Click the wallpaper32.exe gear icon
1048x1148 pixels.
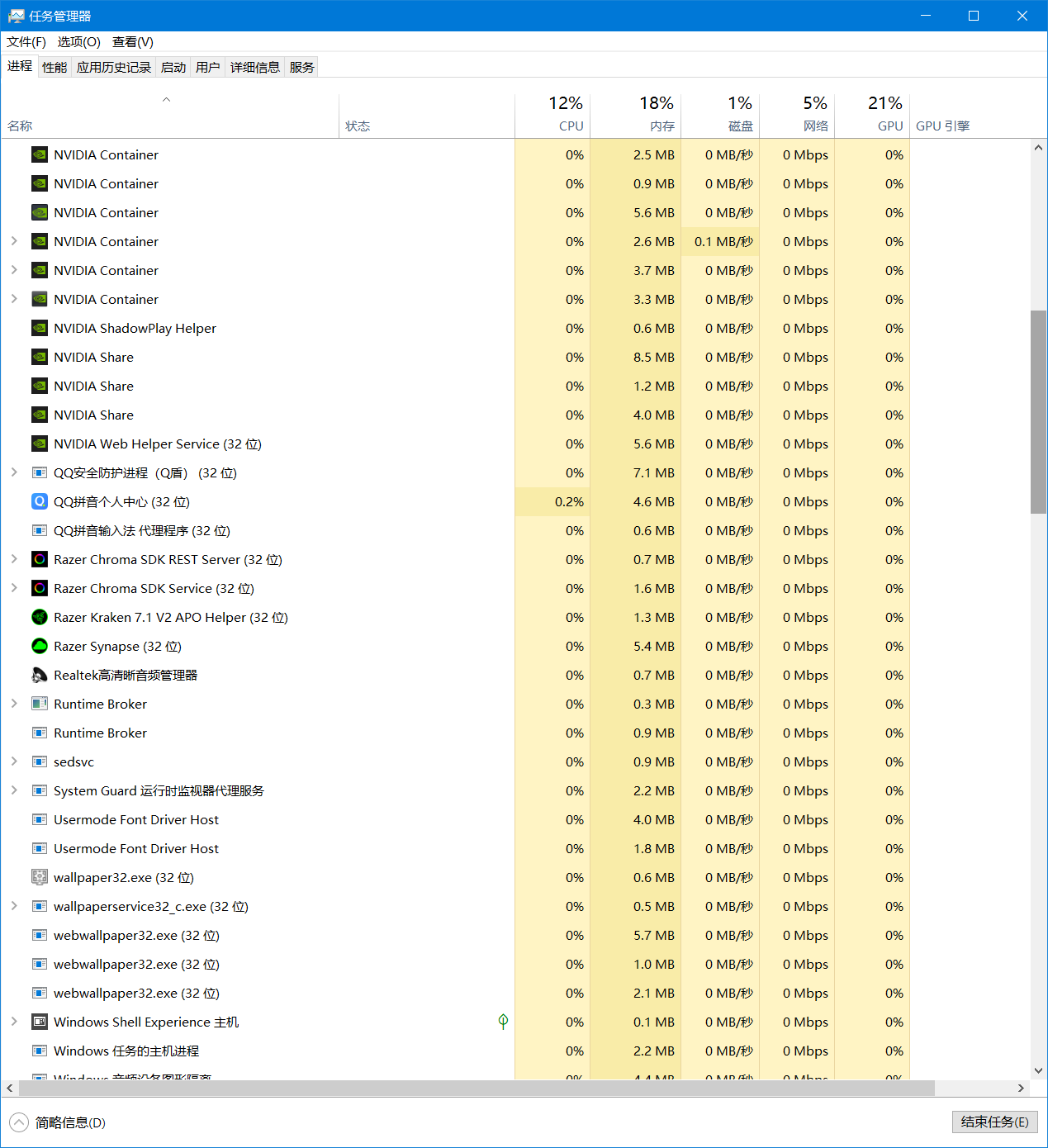click(x=40, y=877)
